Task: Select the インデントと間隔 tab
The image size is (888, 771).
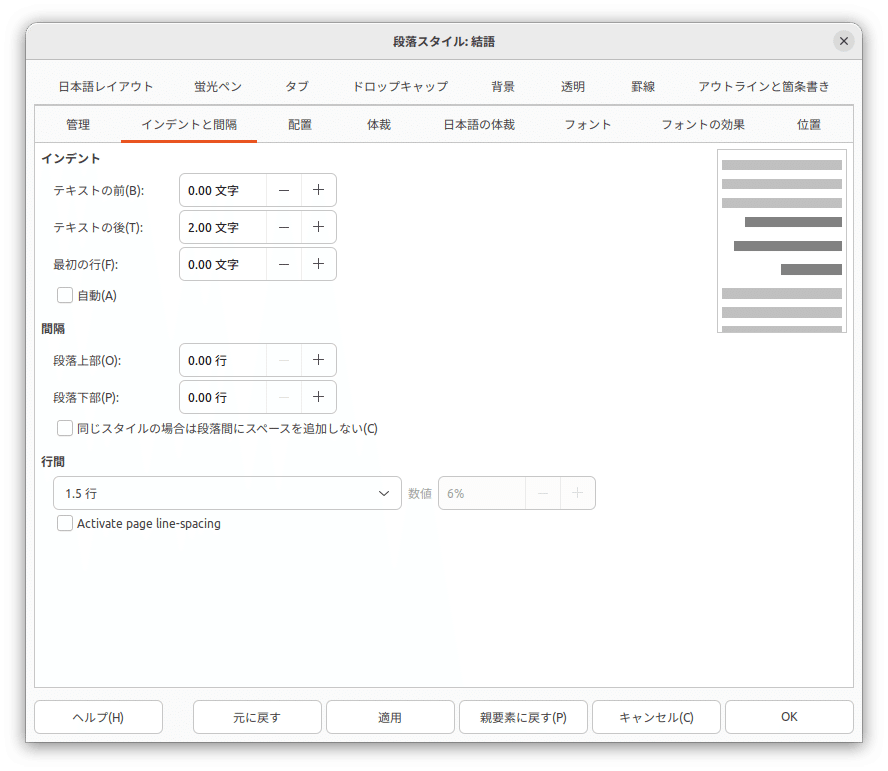Action: [x=189, y=125]
